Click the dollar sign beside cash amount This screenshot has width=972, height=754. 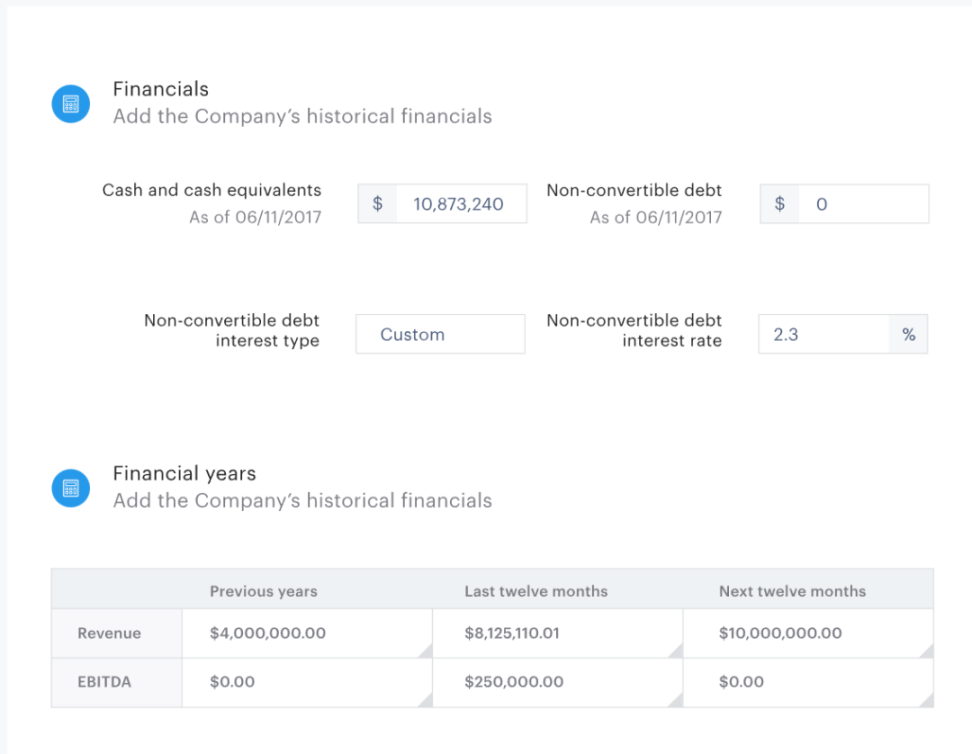pyautogui.click(x=377, y=204)
